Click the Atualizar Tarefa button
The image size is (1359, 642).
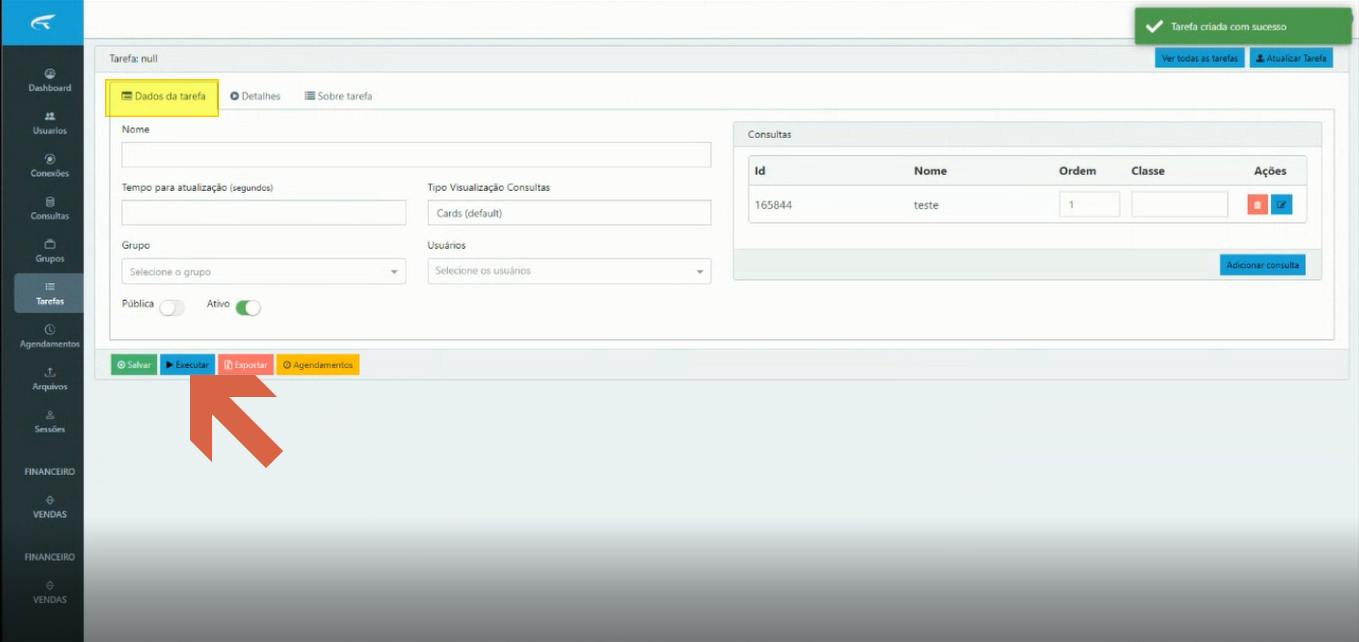(x=1291, y=58)
